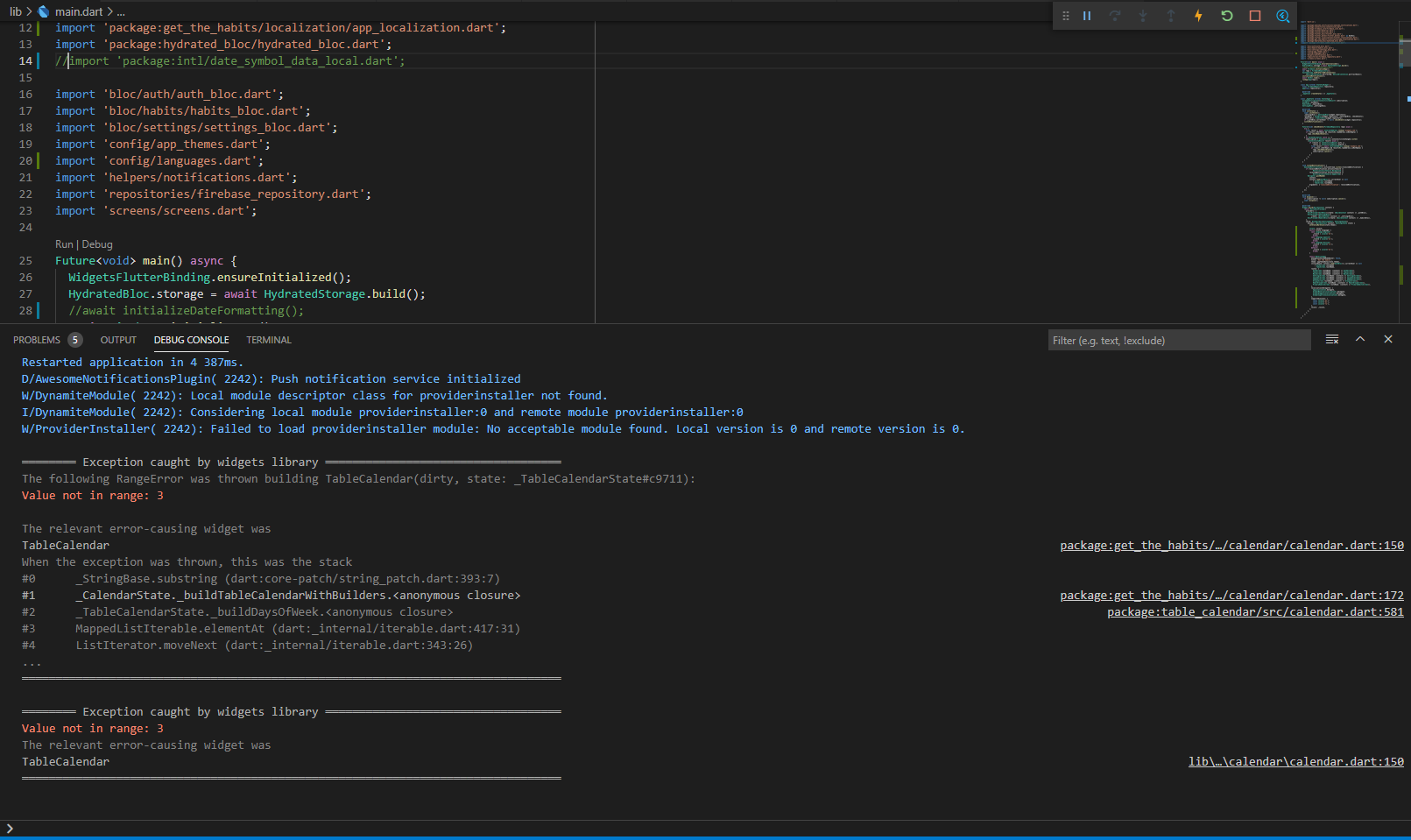Switch to the PROBLEMS tab
This screenshot has height=840, width=1411.
(x=36, y=340)
